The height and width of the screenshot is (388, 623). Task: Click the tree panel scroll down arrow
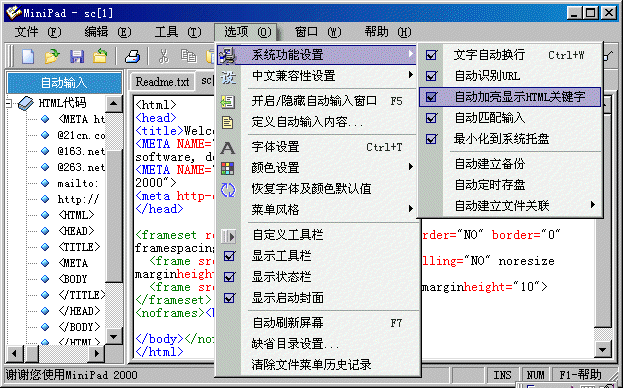click(x=114, y=337)
